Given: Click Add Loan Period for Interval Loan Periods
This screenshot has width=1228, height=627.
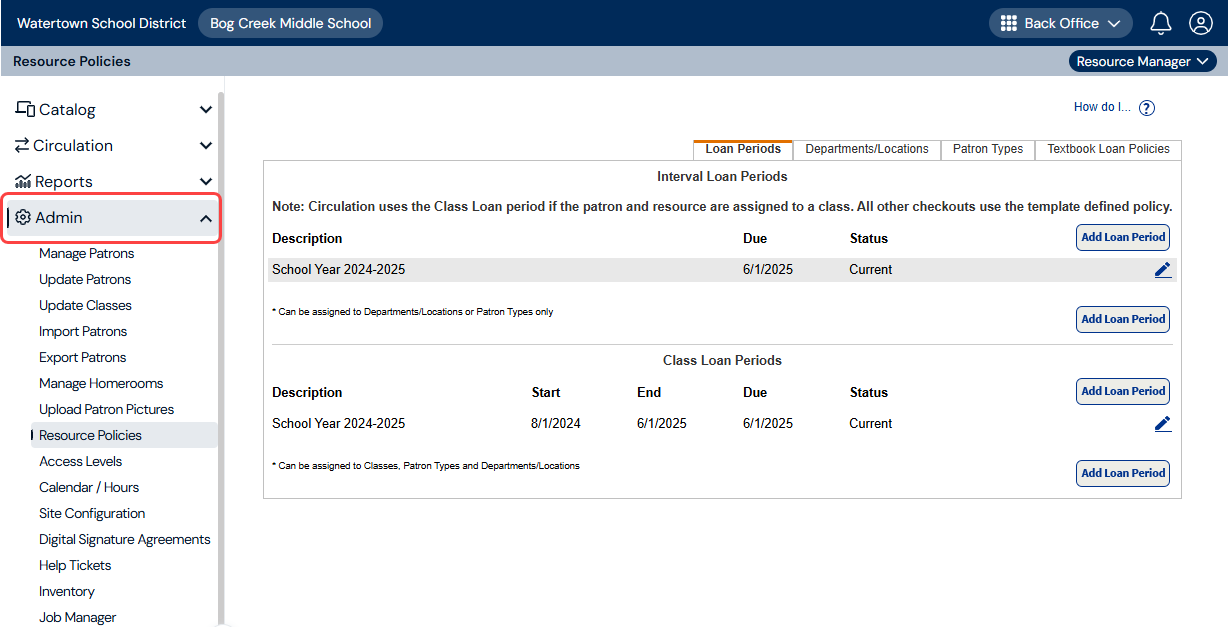Looking at the screenshot, I should pos(1122,237).
